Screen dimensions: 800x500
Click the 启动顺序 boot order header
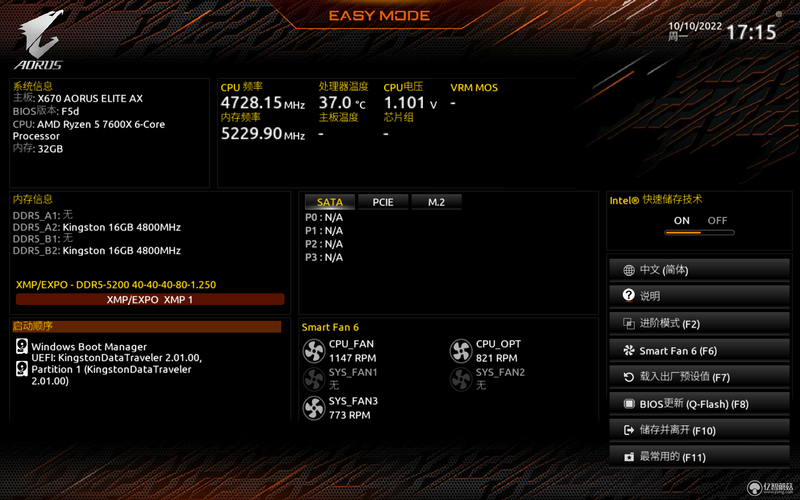click(146, 327)
